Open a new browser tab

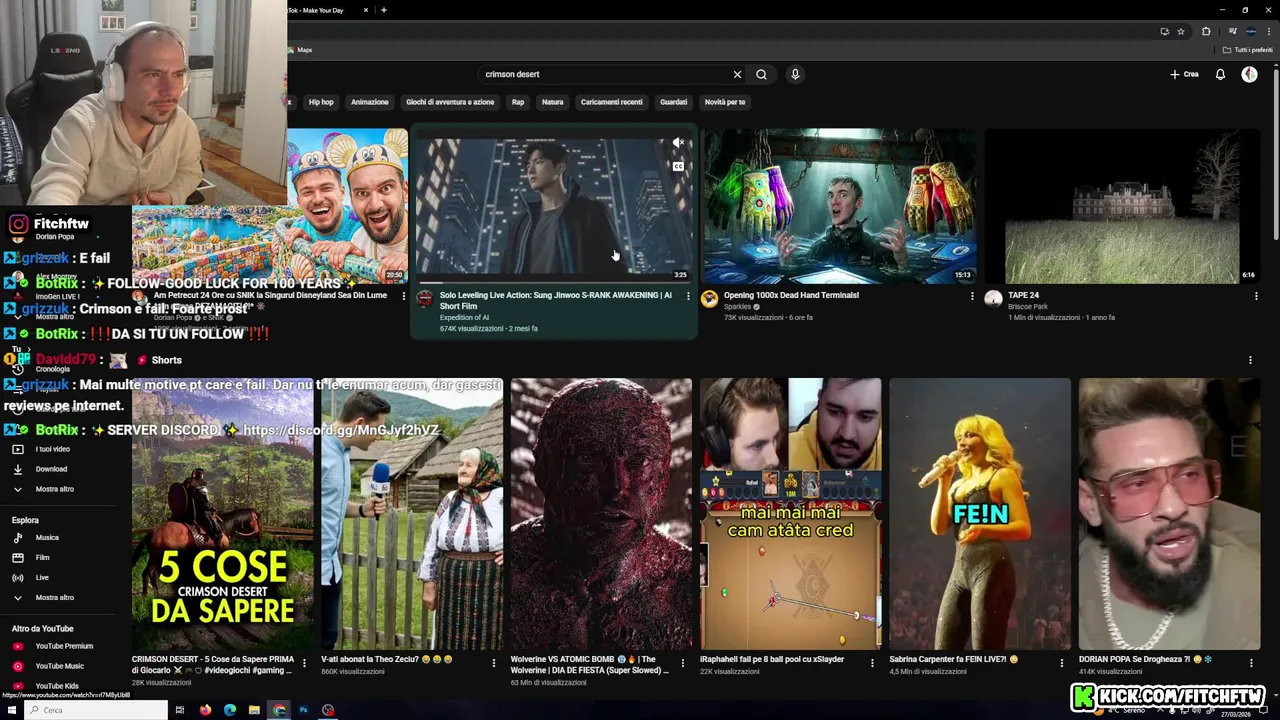tap(384, 10)
